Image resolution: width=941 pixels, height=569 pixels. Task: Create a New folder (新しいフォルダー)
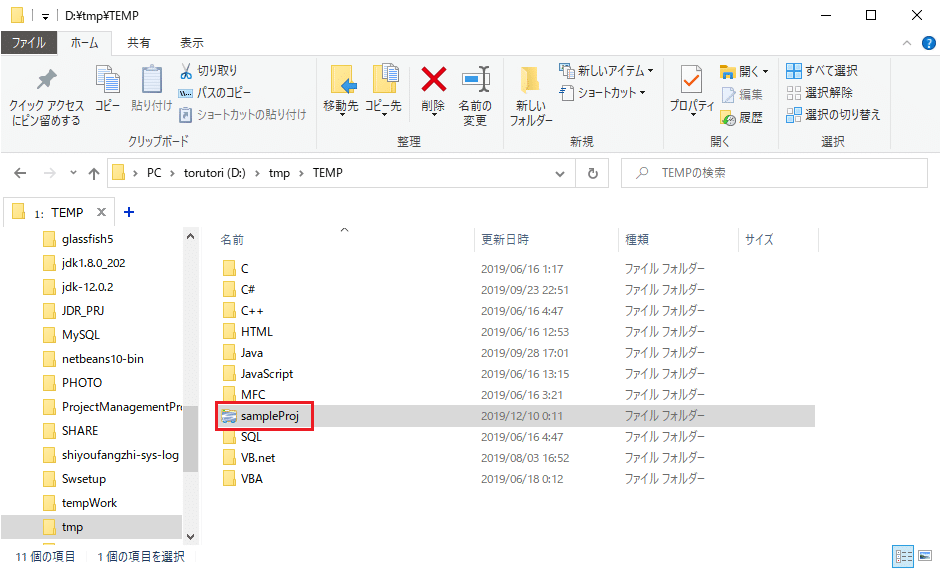tap(531, 96)
